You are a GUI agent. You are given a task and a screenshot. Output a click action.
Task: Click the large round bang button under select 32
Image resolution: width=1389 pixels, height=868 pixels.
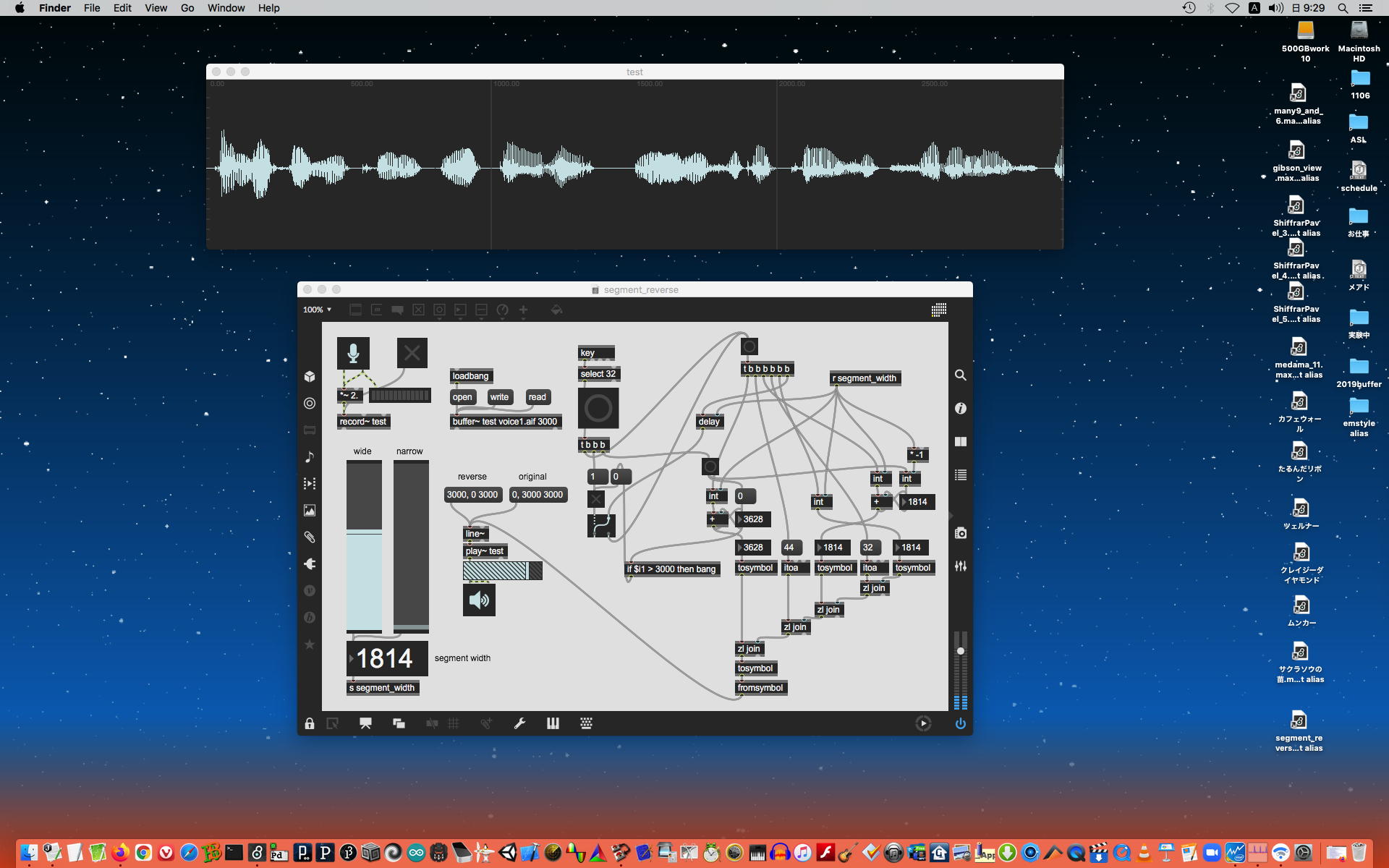[x=598, y=409]
